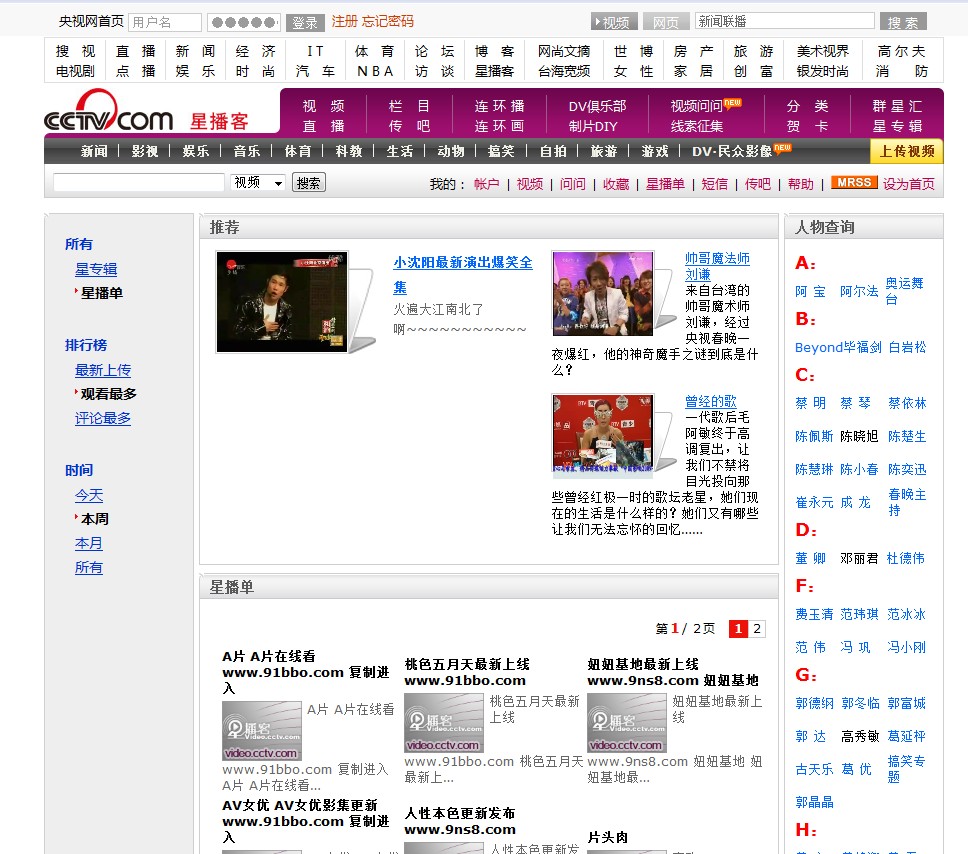The width and height of the screenshot is (968, 854).
Task: Open 帅哥魔法师刘谦 title link
Action: 717,266
